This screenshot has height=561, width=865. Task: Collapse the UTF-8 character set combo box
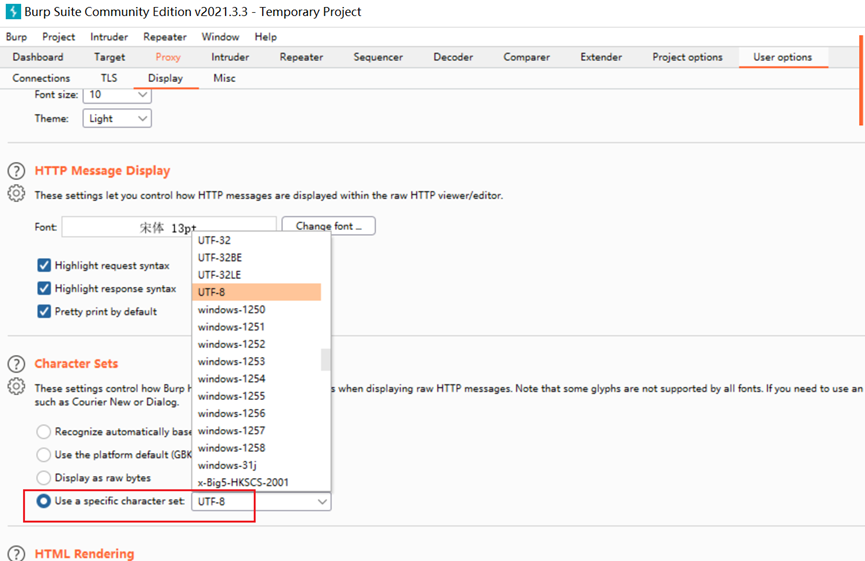click(x=261, y=501)
